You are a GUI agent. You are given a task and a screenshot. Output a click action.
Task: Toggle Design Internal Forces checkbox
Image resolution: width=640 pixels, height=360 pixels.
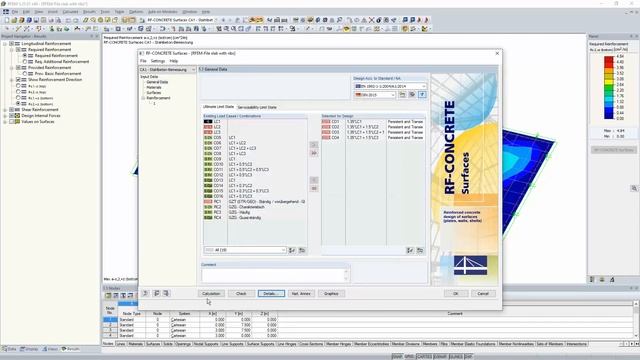[11, 116]
